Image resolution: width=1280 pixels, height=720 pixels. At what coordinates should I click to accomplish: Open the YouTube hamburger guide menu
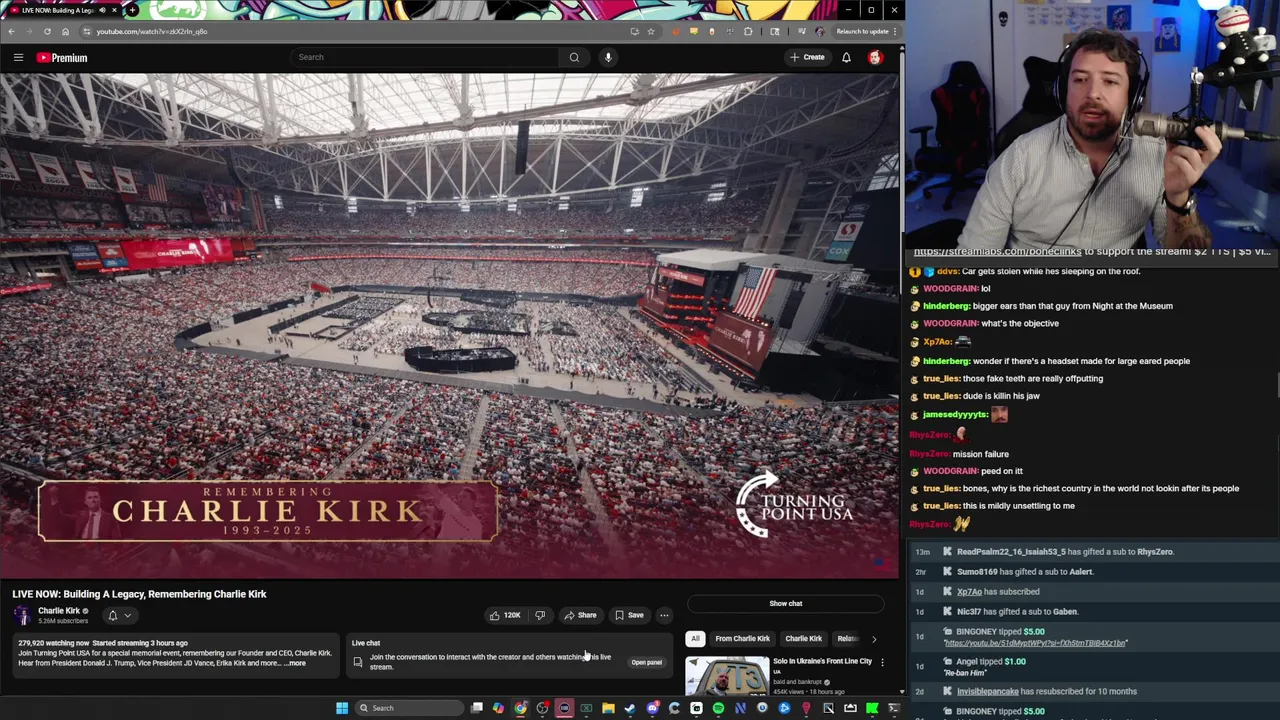coord(18,57)
